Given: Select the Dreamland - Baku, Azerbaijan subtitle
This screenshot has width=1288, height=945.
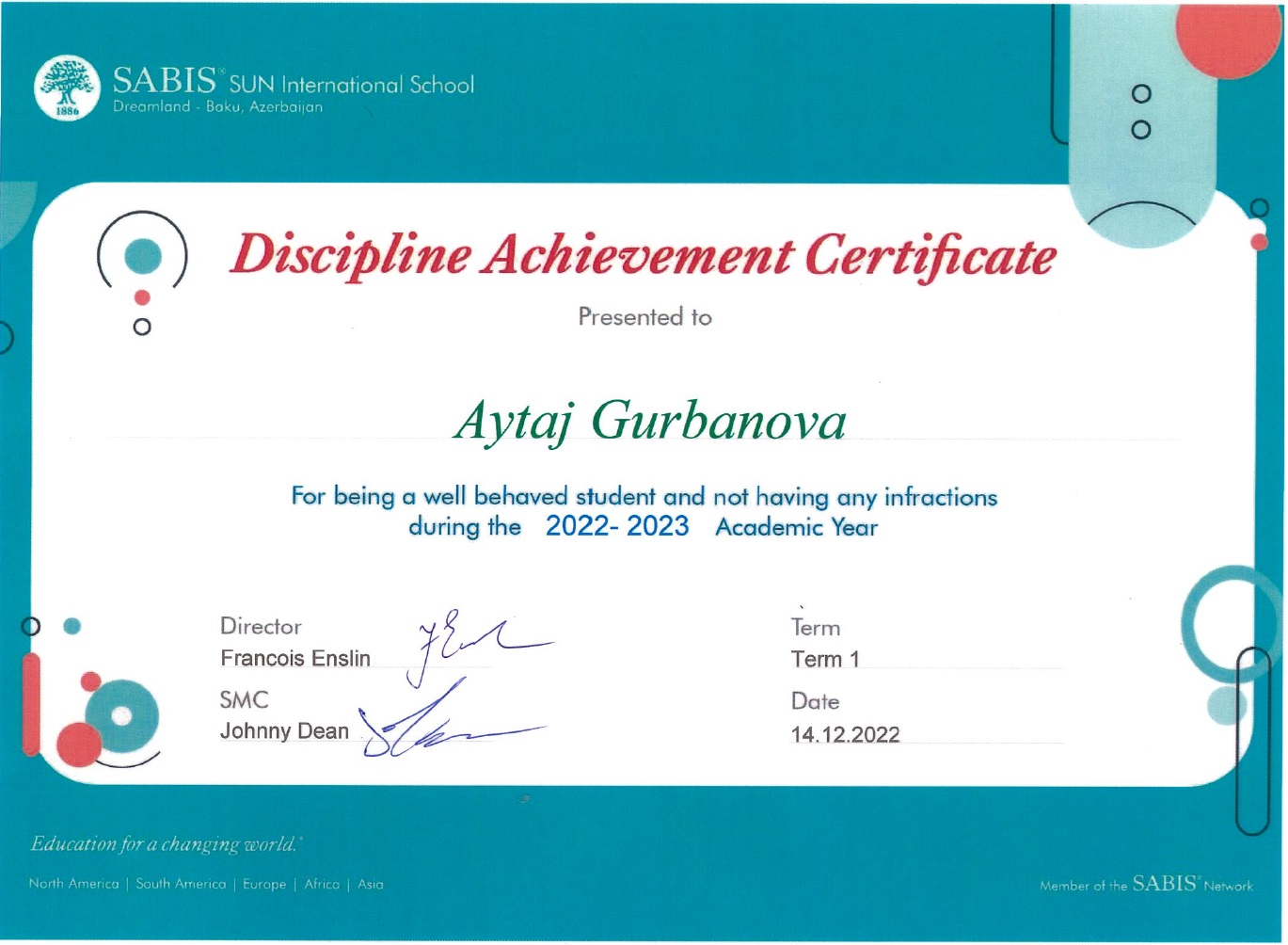Looking at the screenshot, I should 217,107.
